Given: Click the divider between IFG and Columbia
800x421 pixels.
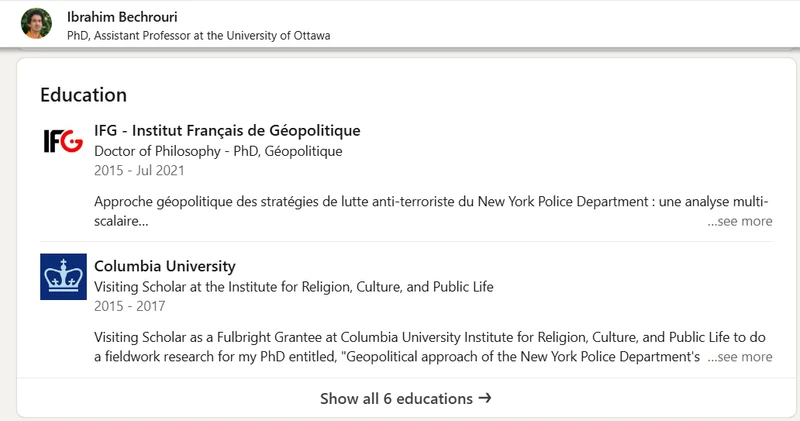Looking at the screenshot, I should [407, 242].
